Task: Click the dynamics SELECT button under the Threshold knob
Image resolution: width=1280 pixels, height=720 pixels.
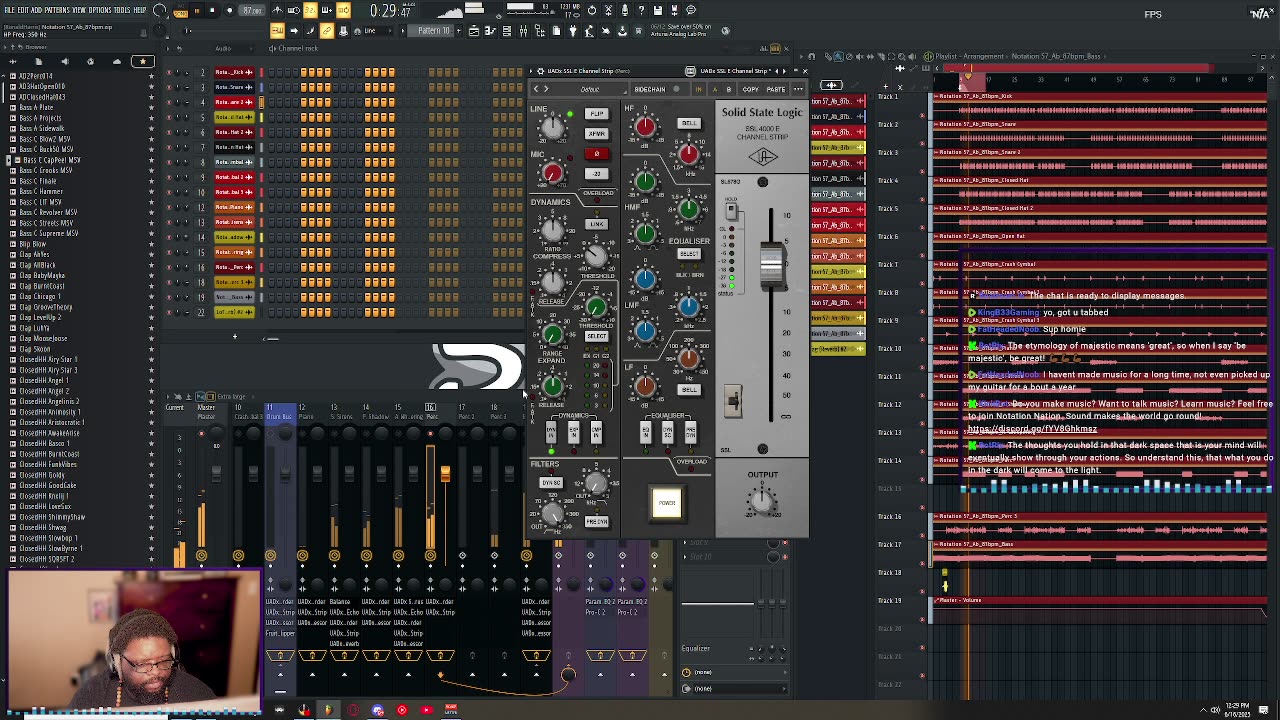Action: [596, 337]
